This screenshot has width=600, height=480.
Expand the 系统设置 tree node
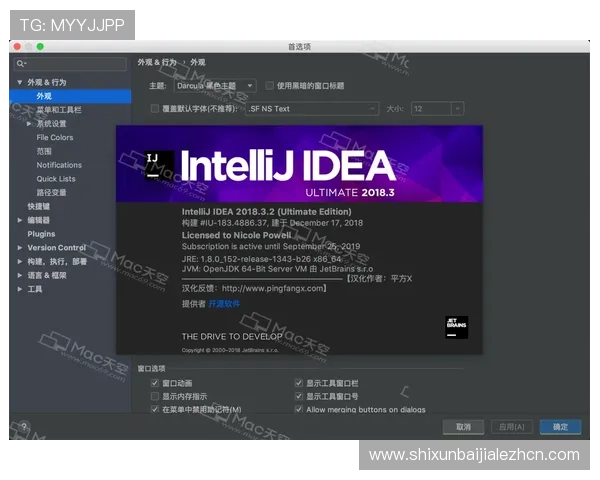click(x=29, y=124)
